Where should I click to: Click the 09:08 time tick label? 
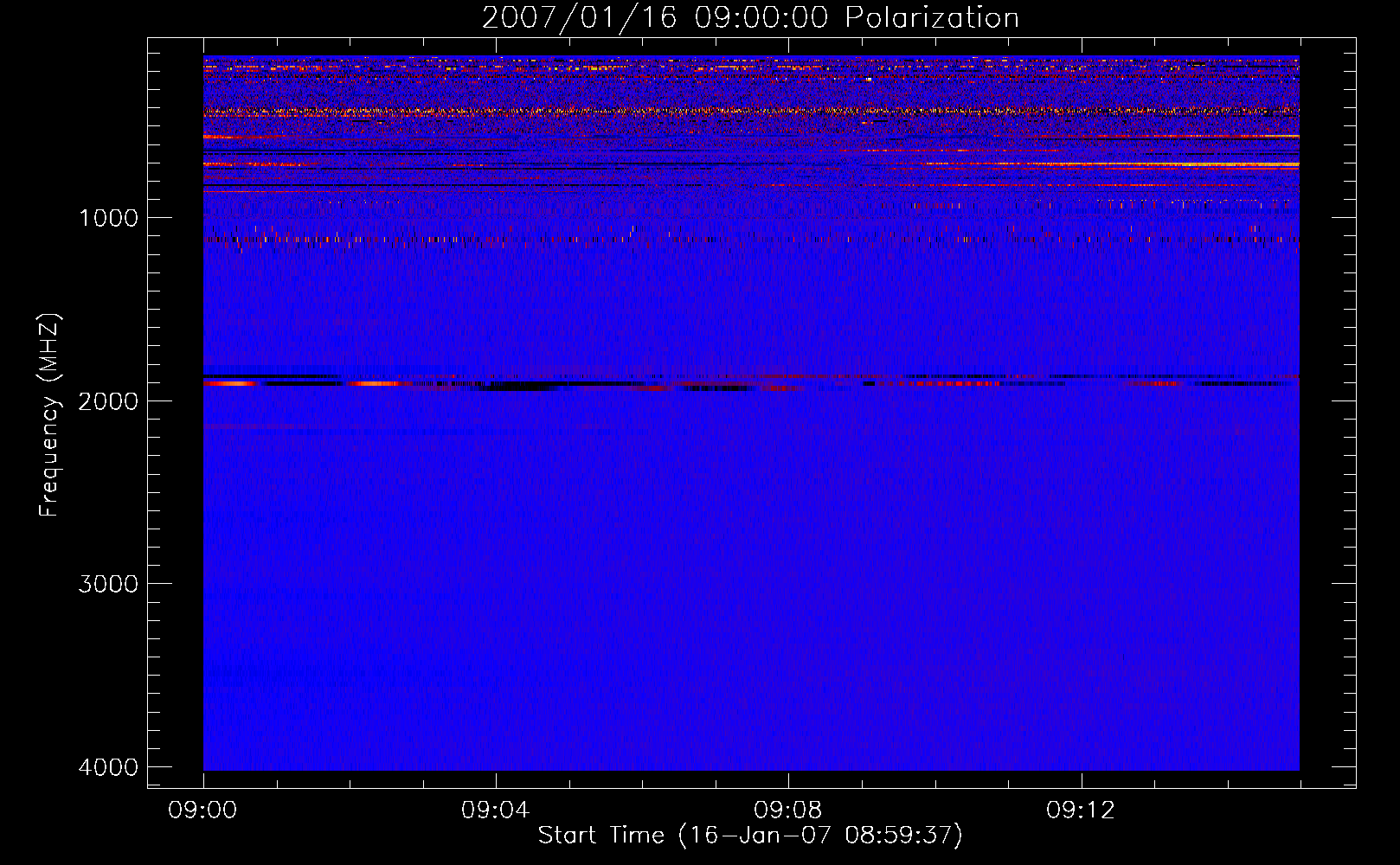click(788, 811)
